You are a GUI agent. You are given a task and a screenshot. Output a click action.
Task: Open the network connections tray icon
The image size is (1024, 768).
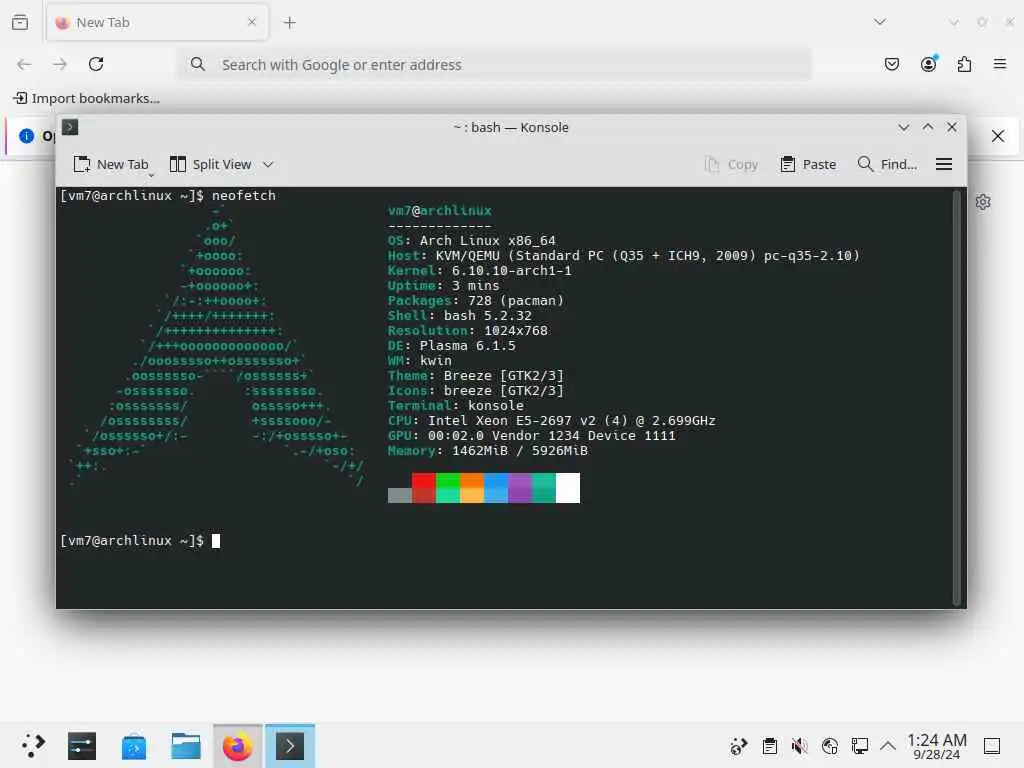(x=859, y=746)
